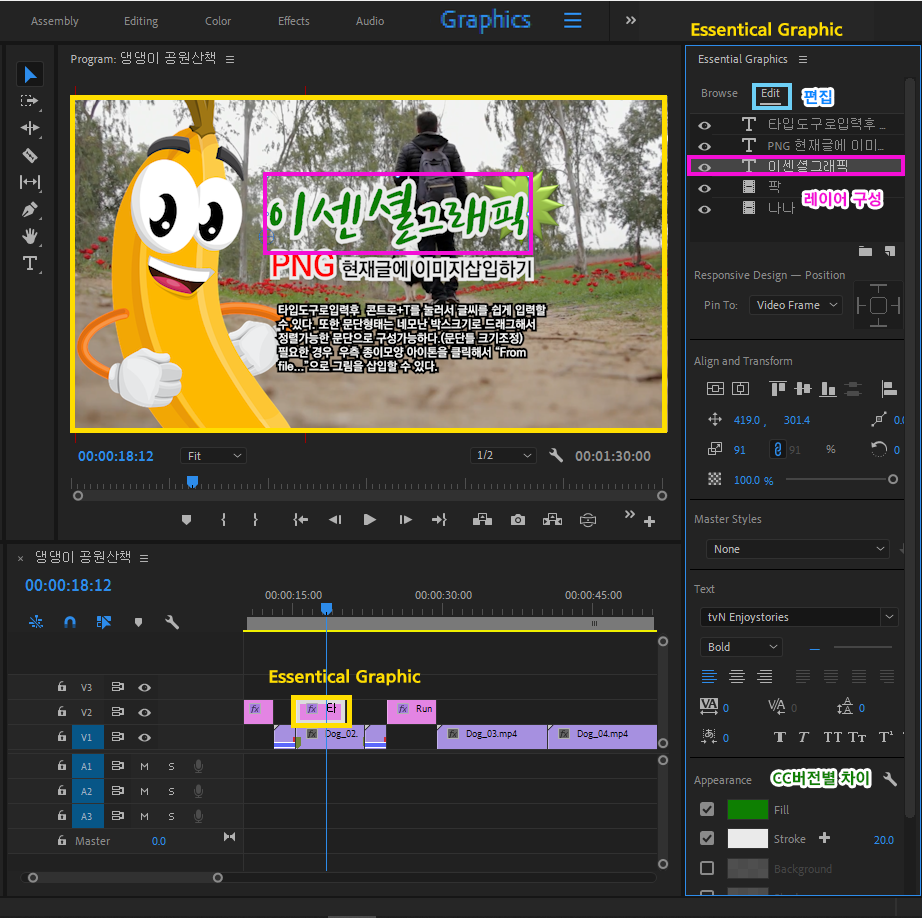
Task: Hide the 팍 clip layer
Action: point(704,189)
